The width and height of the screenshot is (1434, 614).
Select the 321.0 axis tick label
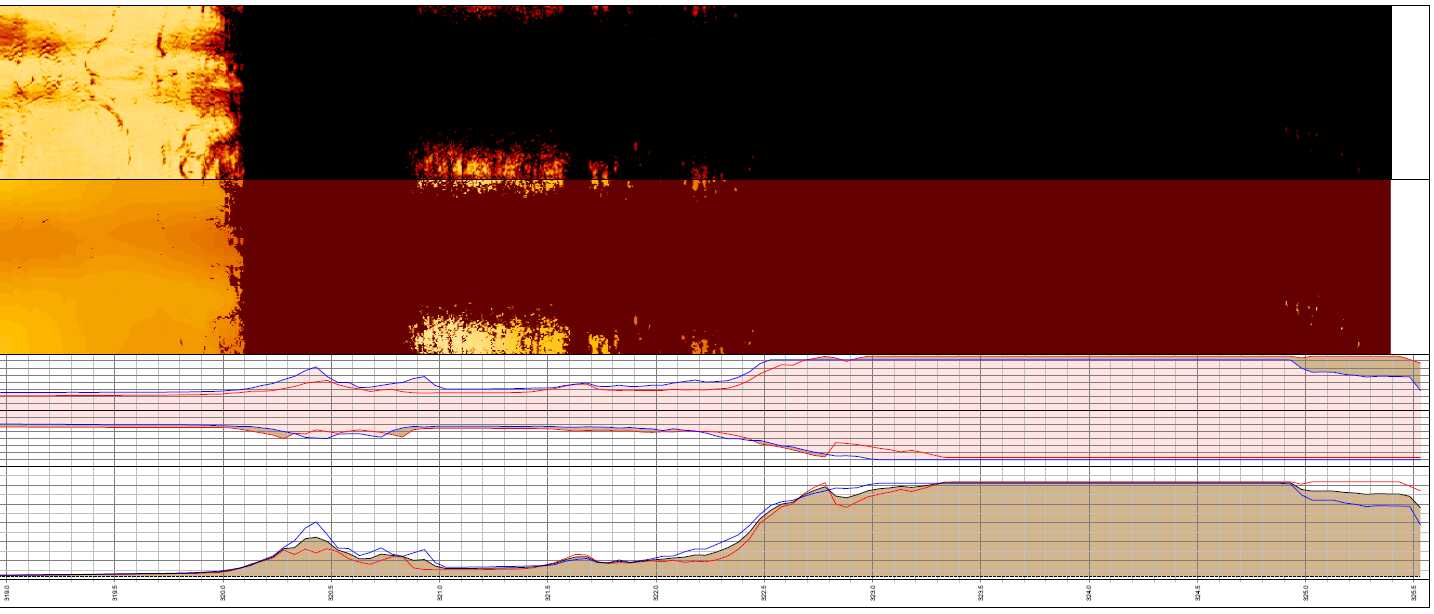[439, 592]
